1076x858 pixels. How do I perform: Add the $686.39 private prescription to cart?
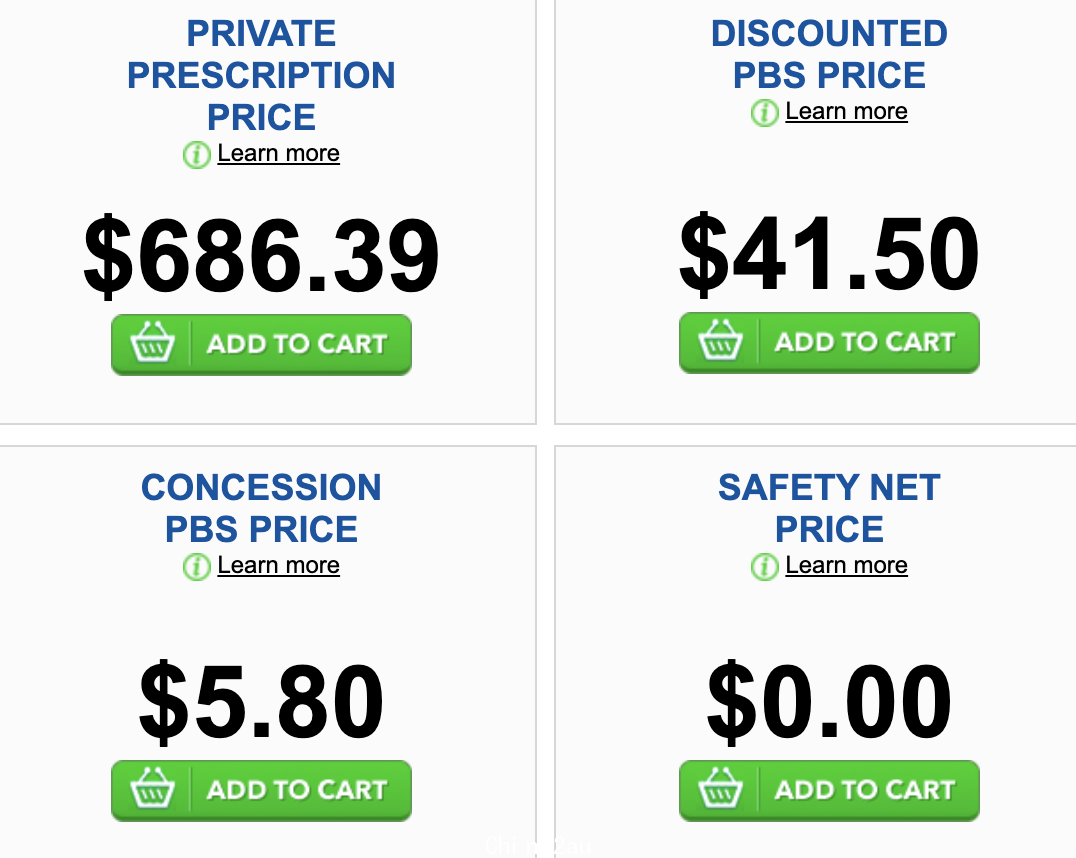[x=261, y=345]
